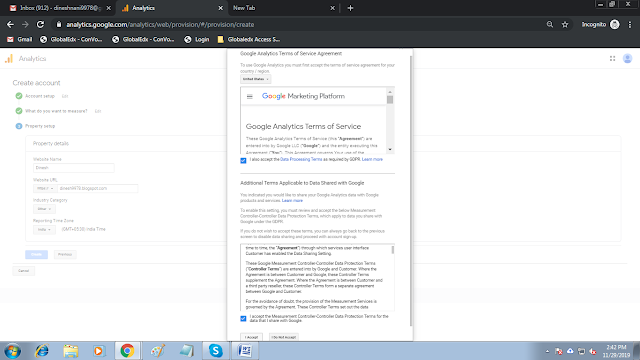This screenshot has height=360, width=640.
Task: Click the Analytics logo icon
Action: (x=9, y=59)
